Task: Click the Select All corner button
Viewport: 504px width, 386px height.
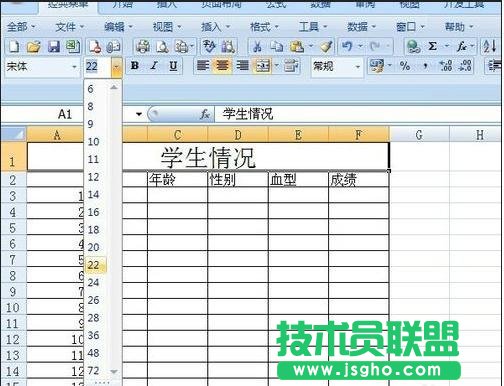Action: tap(13, 134)
